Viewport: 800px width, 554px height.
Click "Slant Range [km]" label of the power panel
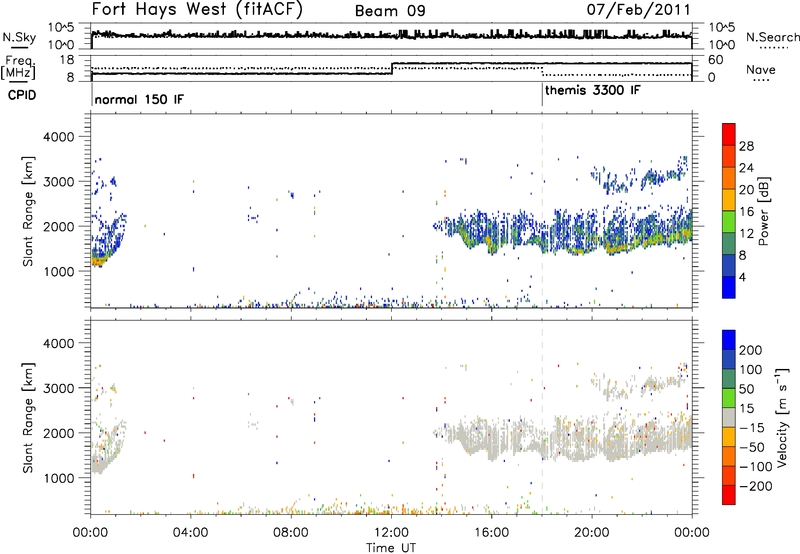28,211
